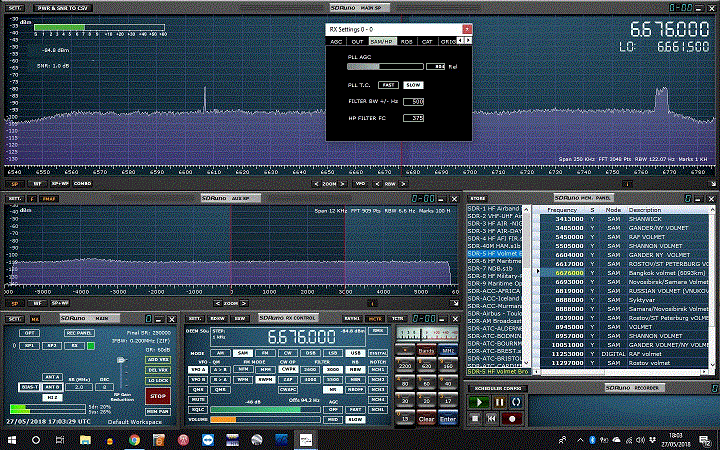Select 3000 filter bandwidth
Viewport: 720px width, 450px height.
(x=333, y=370)
